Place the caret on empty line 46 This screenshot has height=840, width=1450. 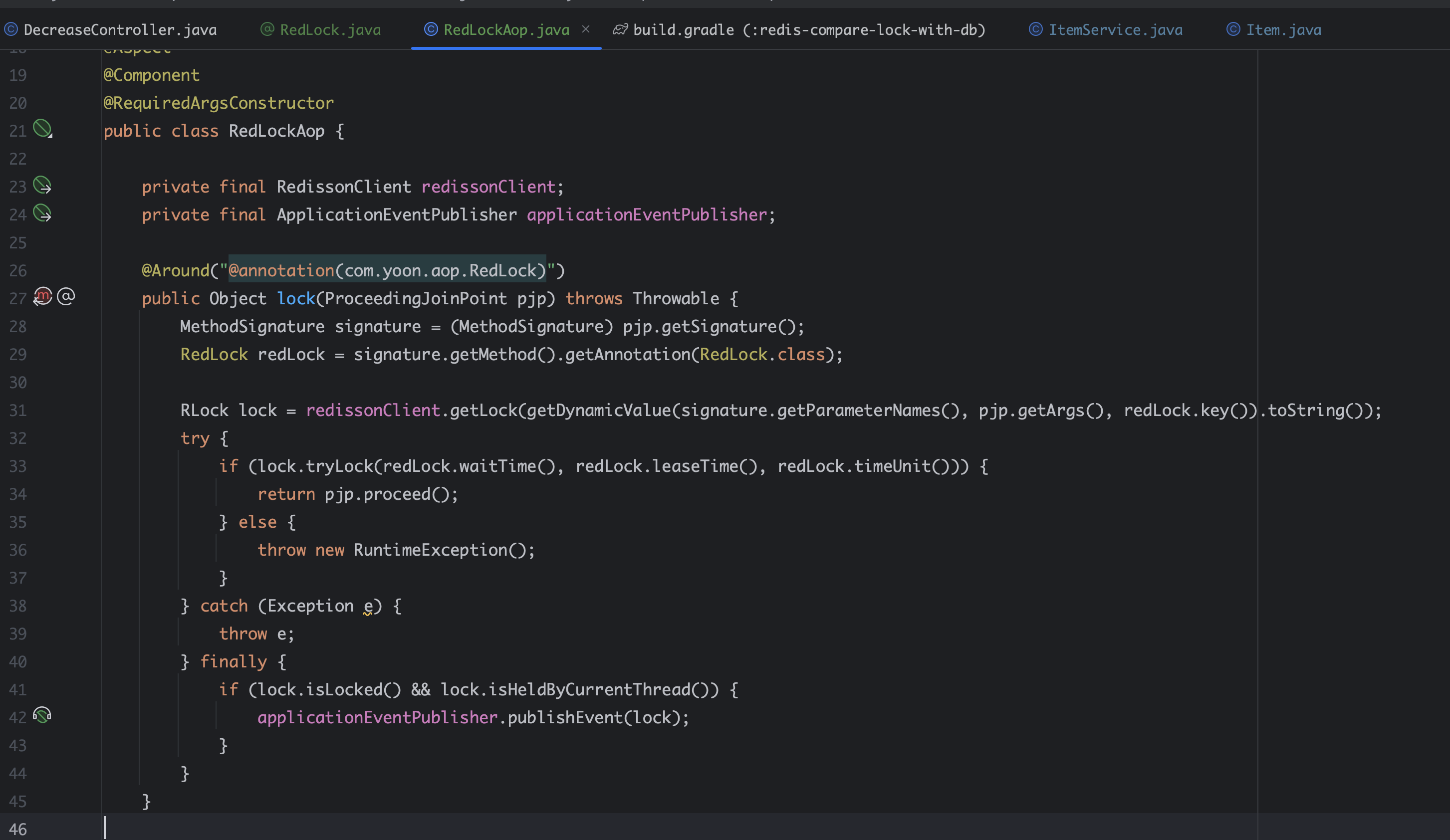[x=345, y=829]
